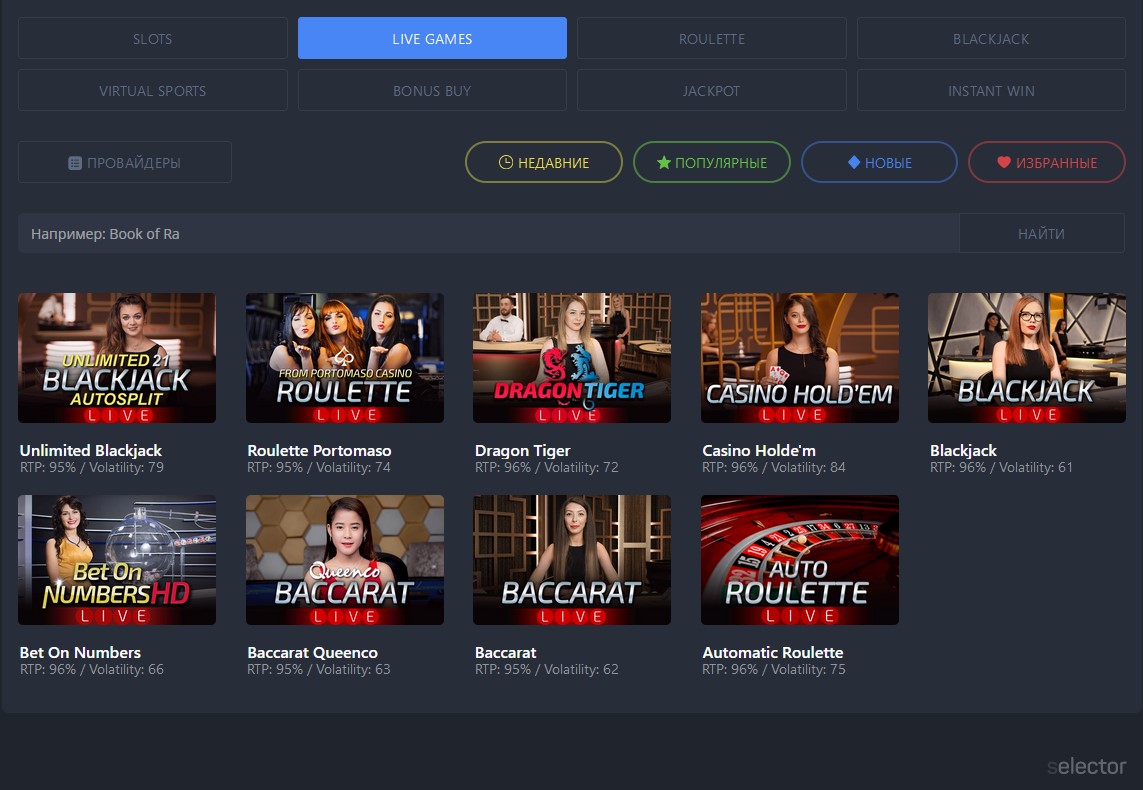Click the selector logo in the corner

[1086, 766]
